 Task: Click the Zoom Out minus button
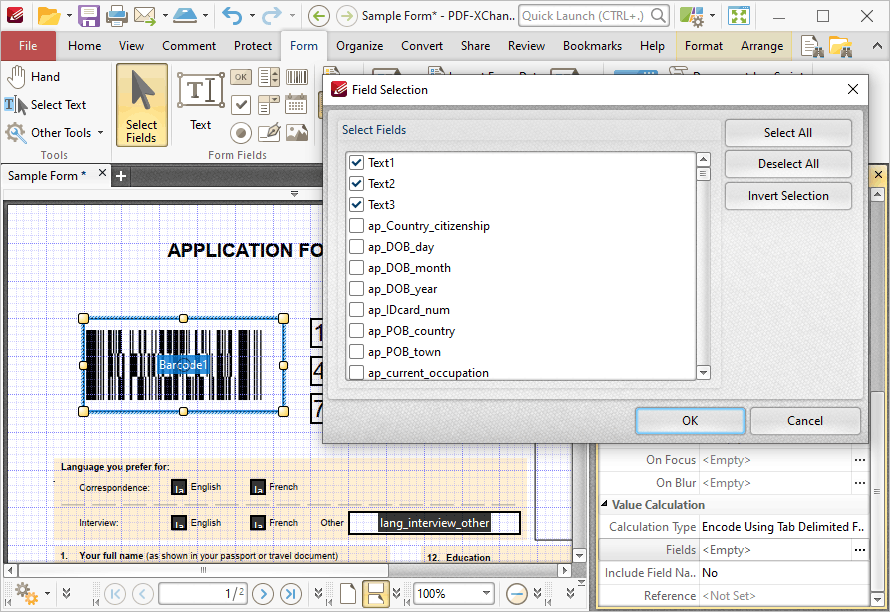point(517,594)
